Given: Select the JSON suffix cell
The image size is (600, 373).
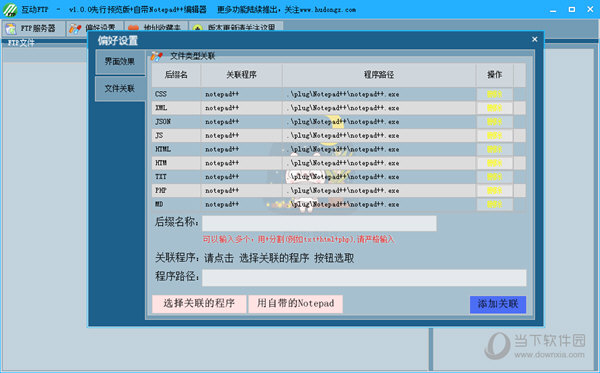Looking at the screenshot, I should [x=176, y=122].
